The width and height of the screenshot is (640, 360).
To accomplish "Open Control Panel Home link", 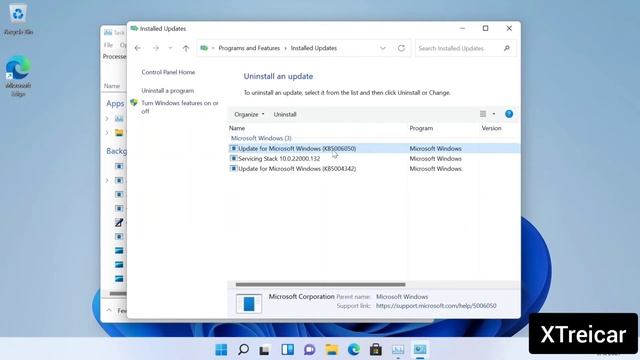I will coord(168,72).
